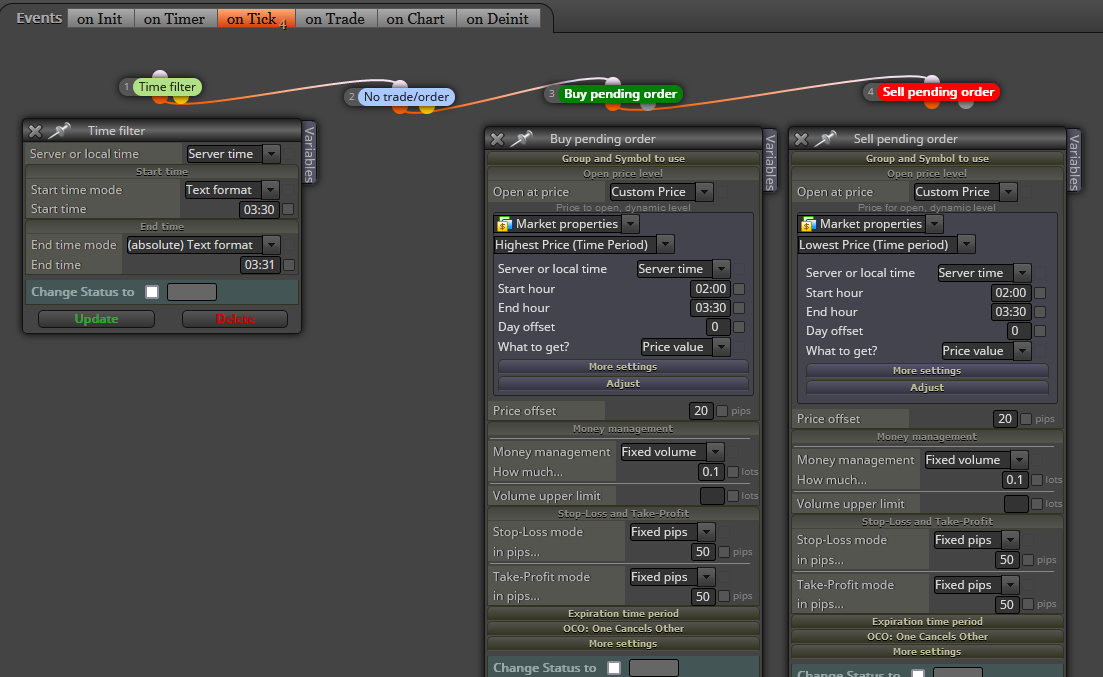Open Sell order Stop-Loss mode Fixed pips dropdown
This screenshot has width=1103, height=677.
pos(976,540)
